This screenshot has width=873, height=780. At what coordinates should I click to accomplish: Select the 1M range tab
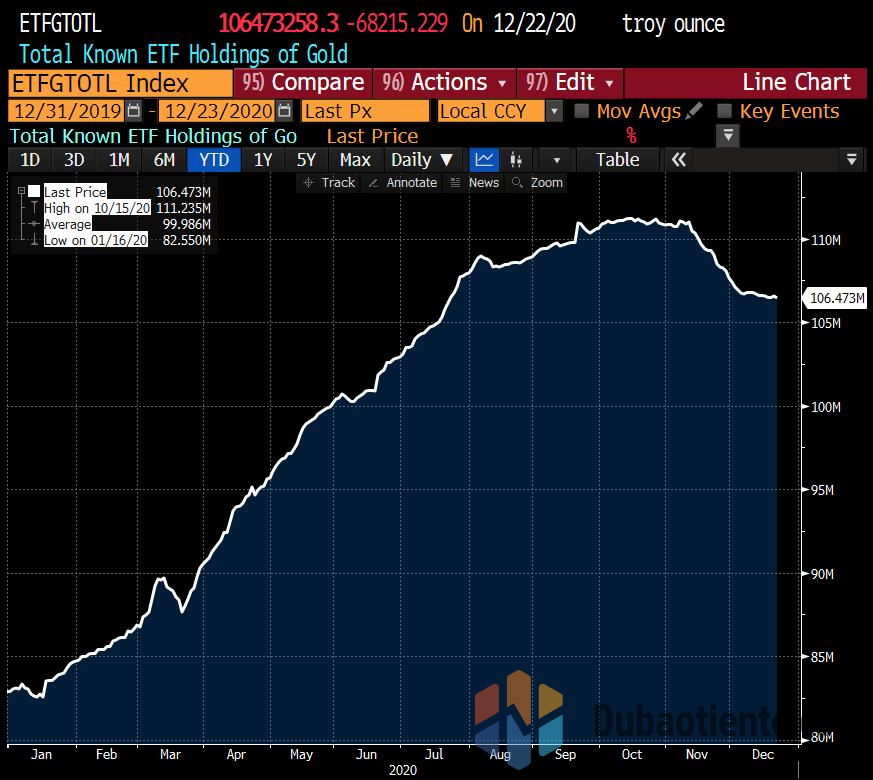[x=119, y=160]
